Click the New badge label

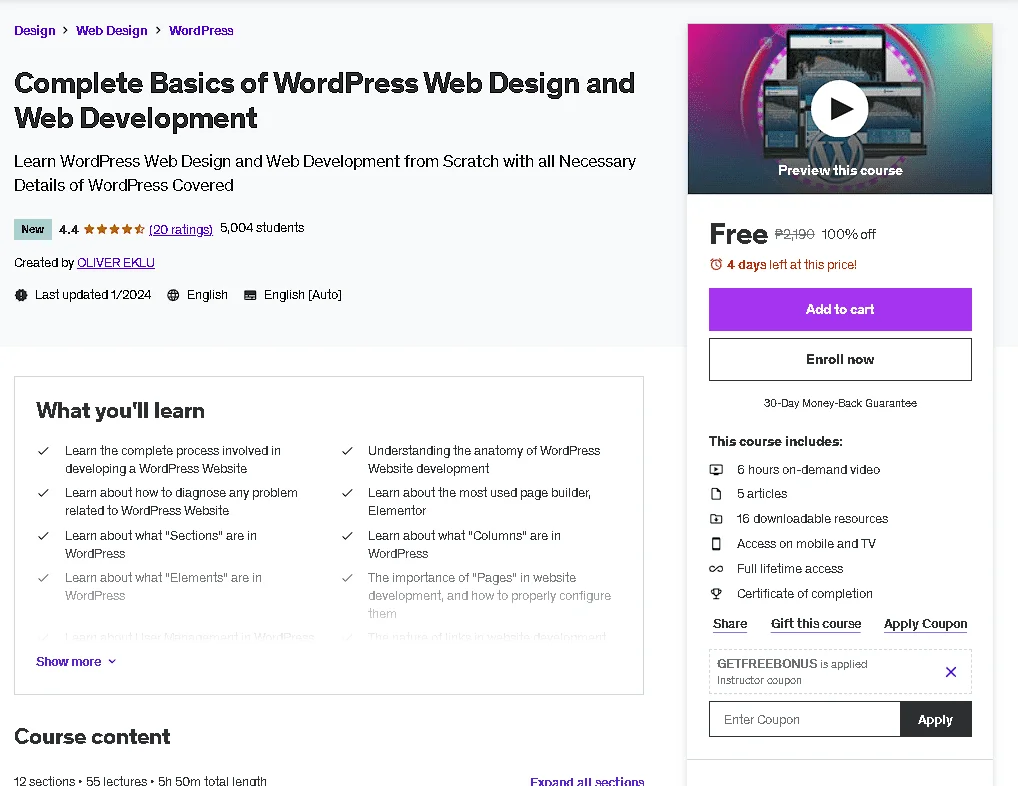click(x=32, y=229)
